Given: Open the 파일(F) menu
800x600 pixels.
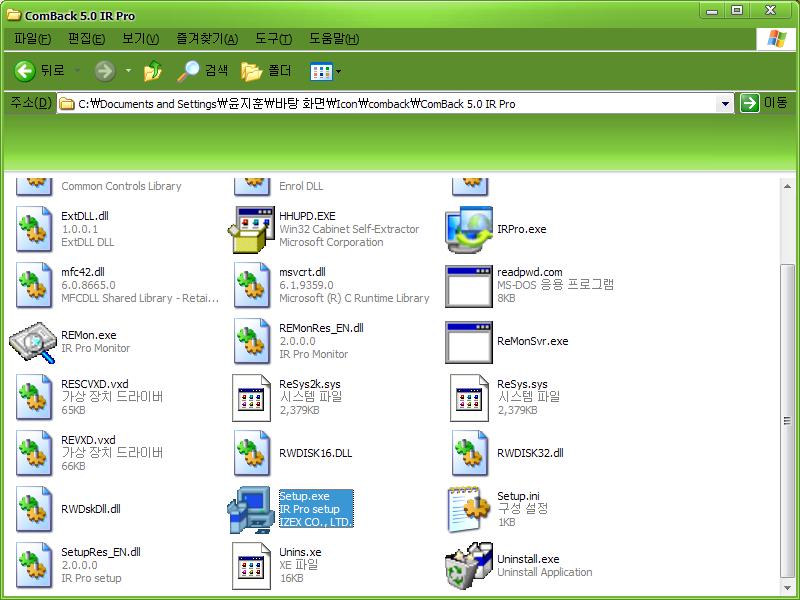Looking at the screenshot, I should pos(32,39).
